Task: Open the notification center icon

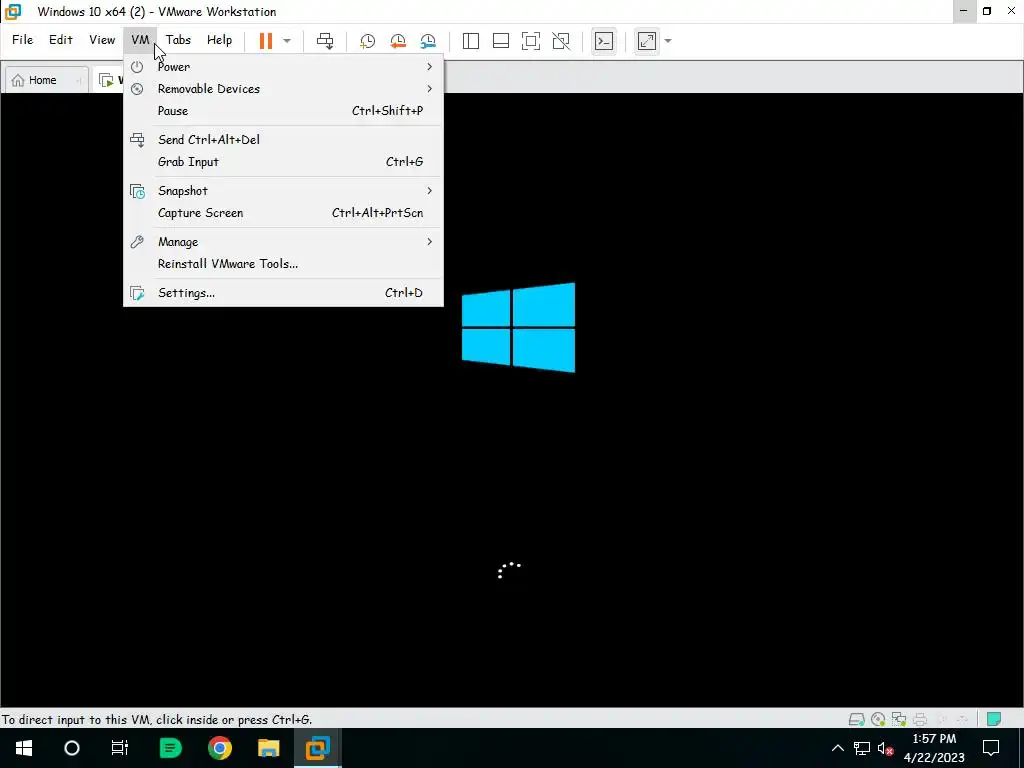Action: (991, 748)
